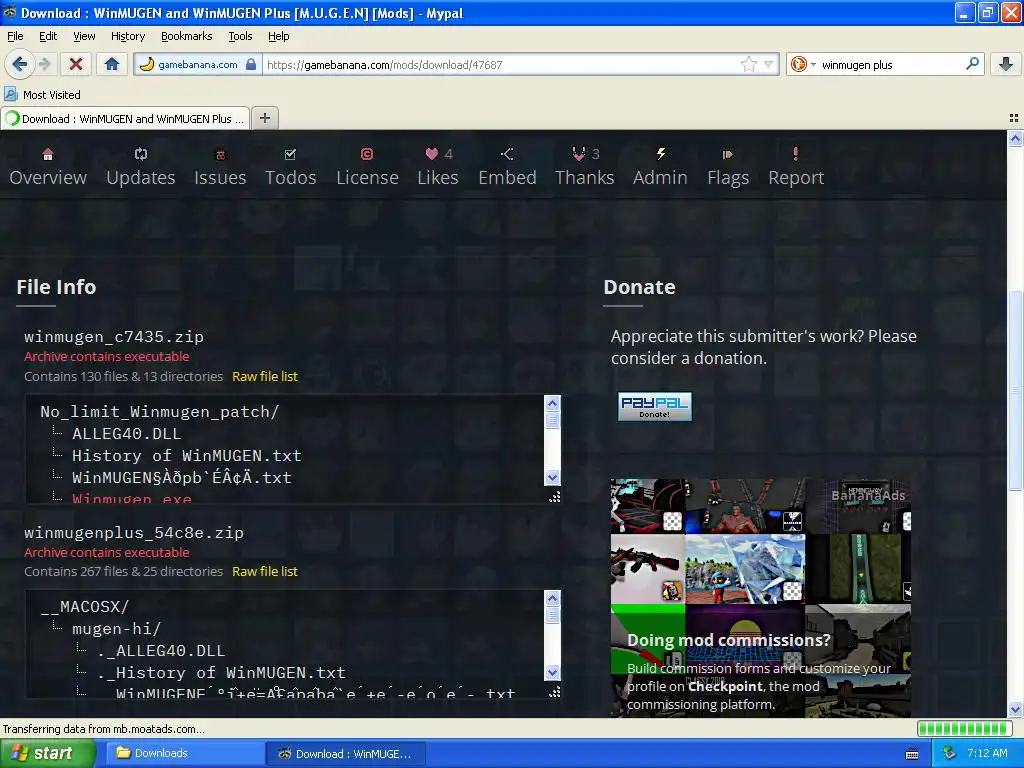
Task: Open the Most Visited bookmarks folder
Action: pyautogui.click(x=43, y=95)
